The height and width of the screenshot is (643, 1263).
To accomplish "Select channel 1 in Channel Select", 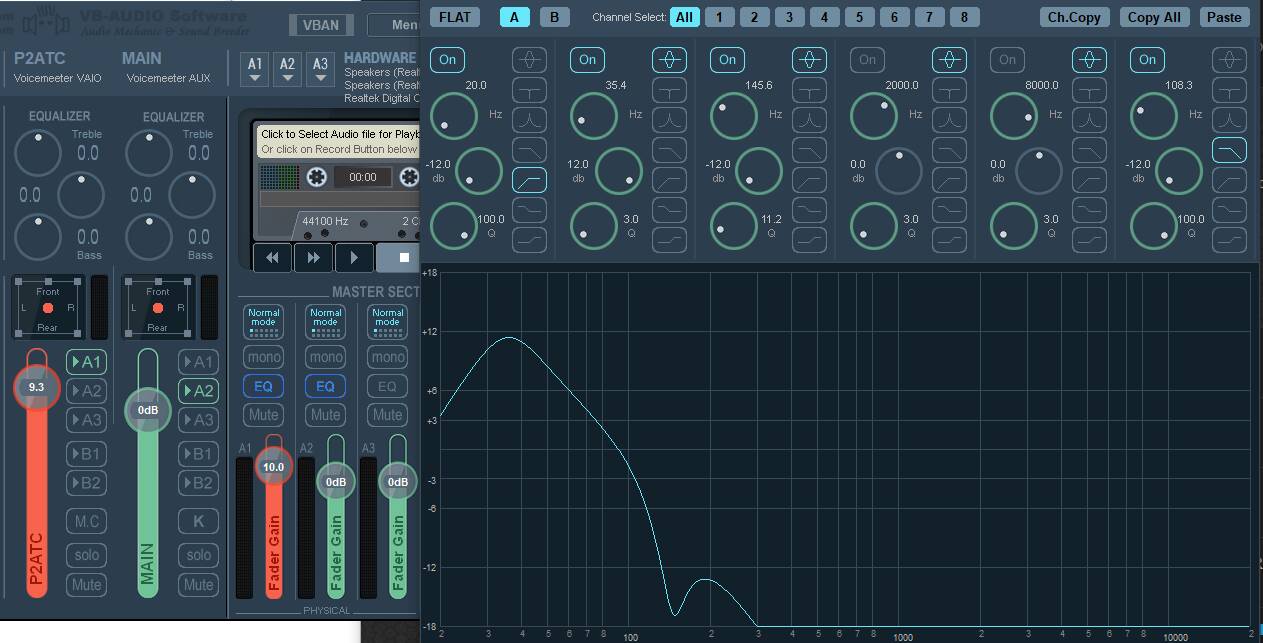I will tap(718, 17).
